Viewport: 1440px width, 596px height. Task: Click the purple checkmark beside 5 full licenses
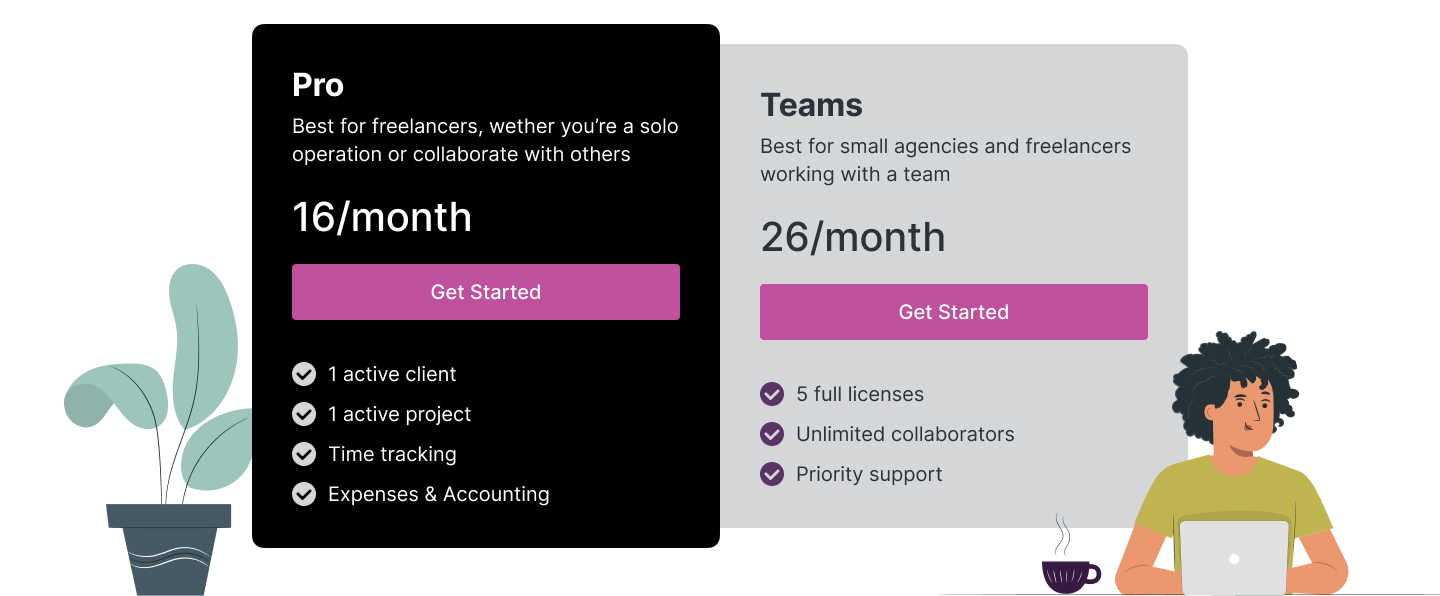[x=772, y=394]
